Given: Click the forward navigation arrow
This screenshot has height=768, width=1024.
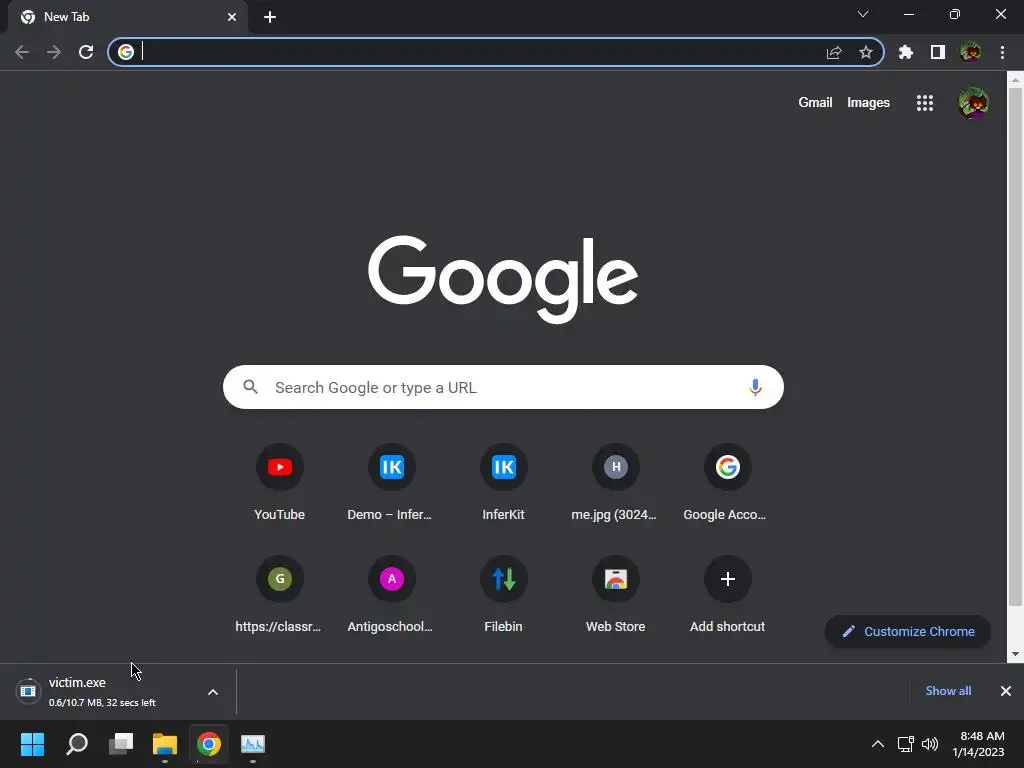Looking at the screenshot, I should (54, 52).
